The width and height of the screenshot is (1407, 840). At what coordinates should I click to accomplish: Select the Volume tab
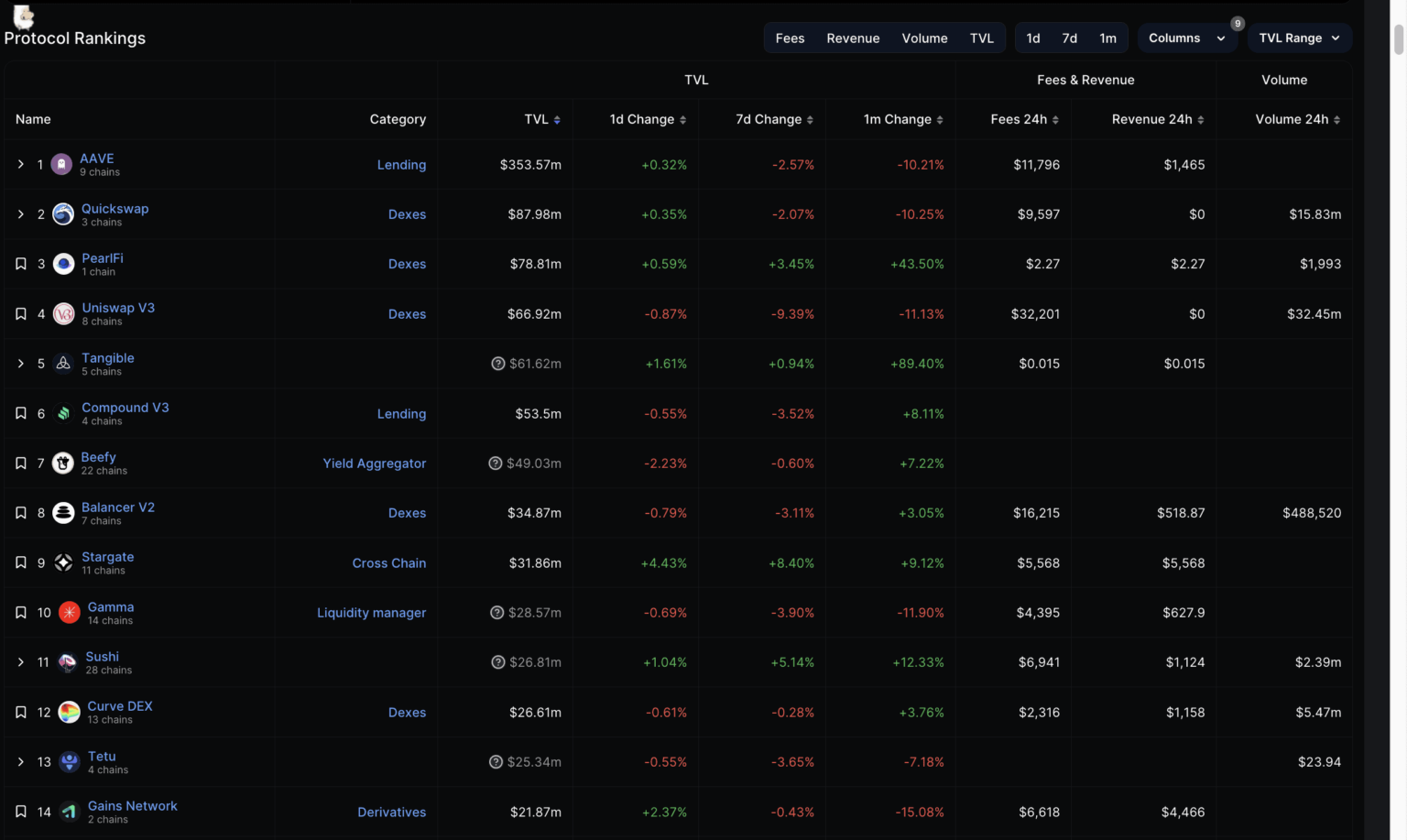[924, 38]
